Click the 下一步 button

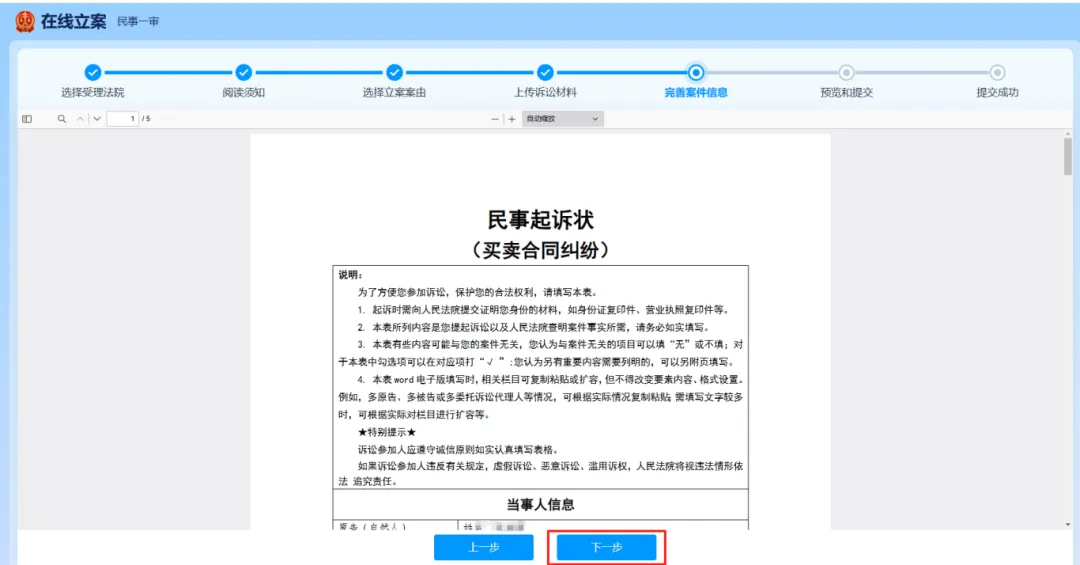pyautogui.click(x=606, y=548)
